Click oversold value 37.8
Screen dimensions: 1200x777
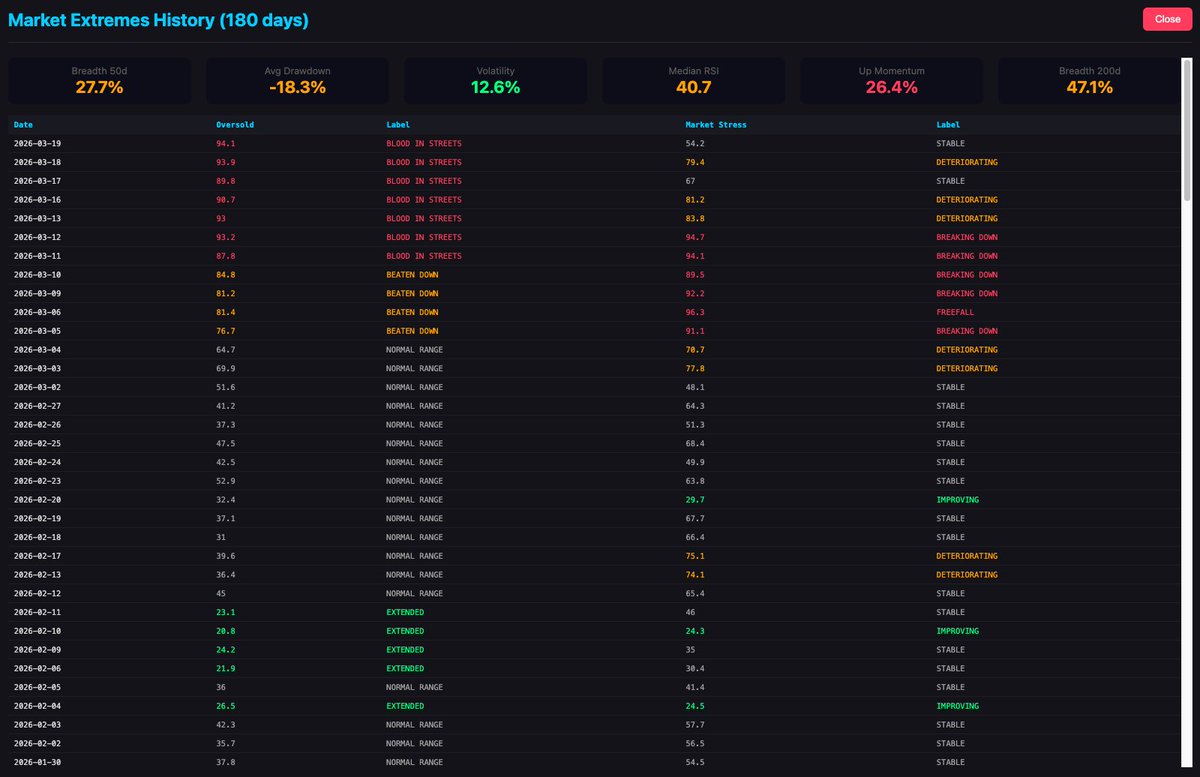(225, 762)
